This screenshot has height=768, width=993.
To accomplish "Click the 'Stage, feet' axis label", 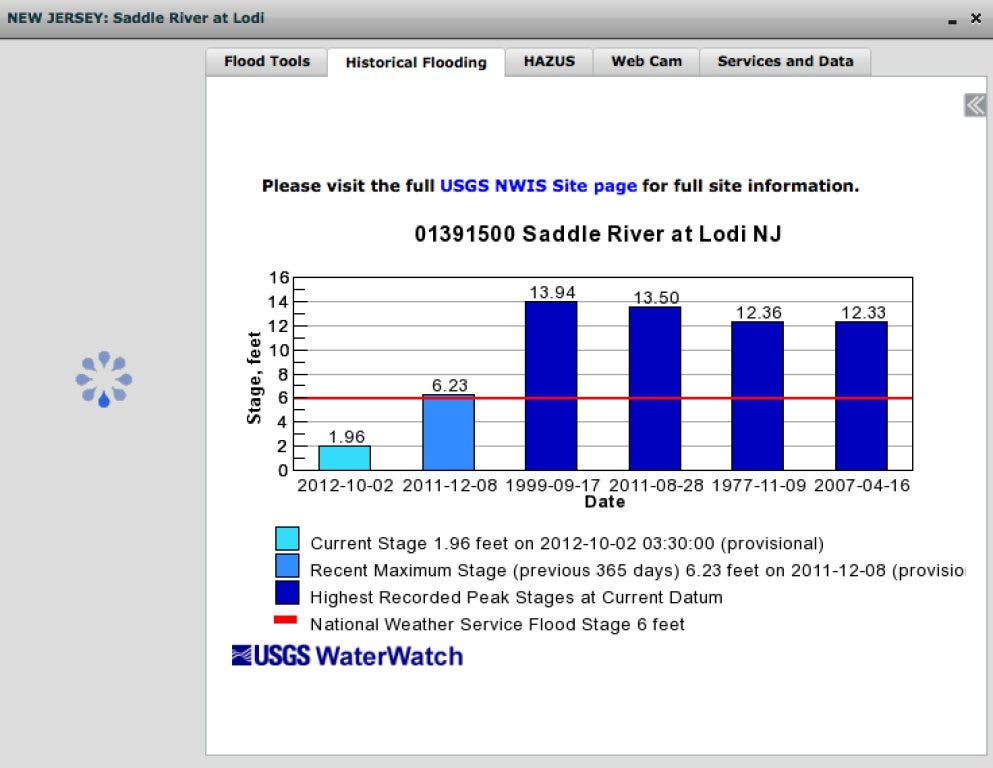I will [x=253, y=378].
